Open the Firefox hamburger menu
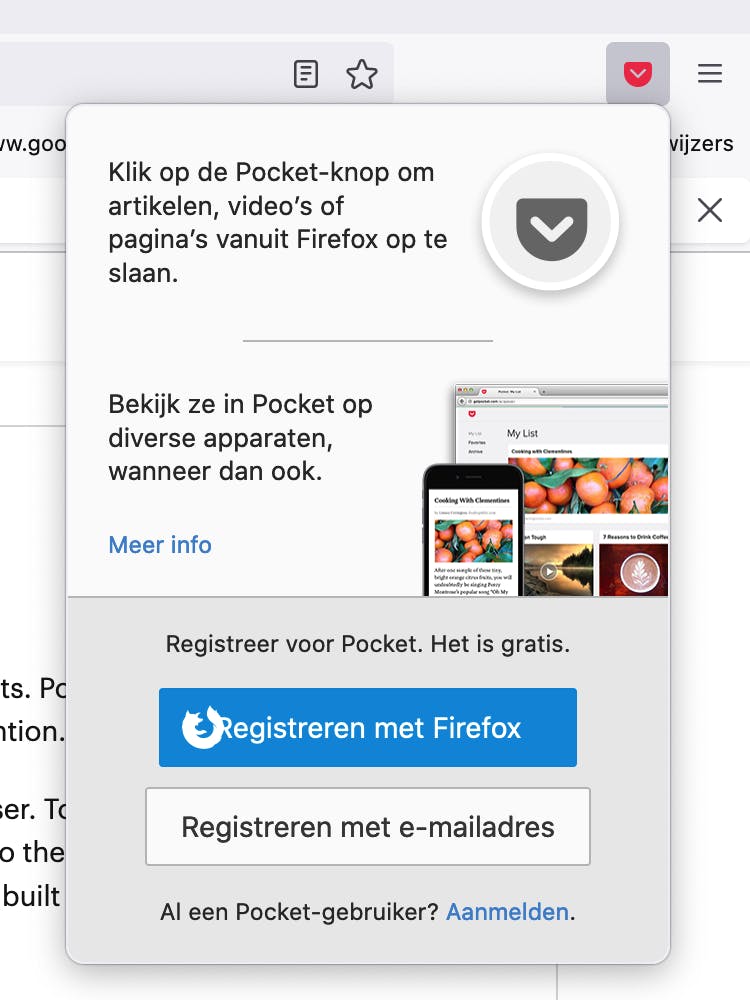The width and height of the screenshot is (750, 1000). click(710, 74)
